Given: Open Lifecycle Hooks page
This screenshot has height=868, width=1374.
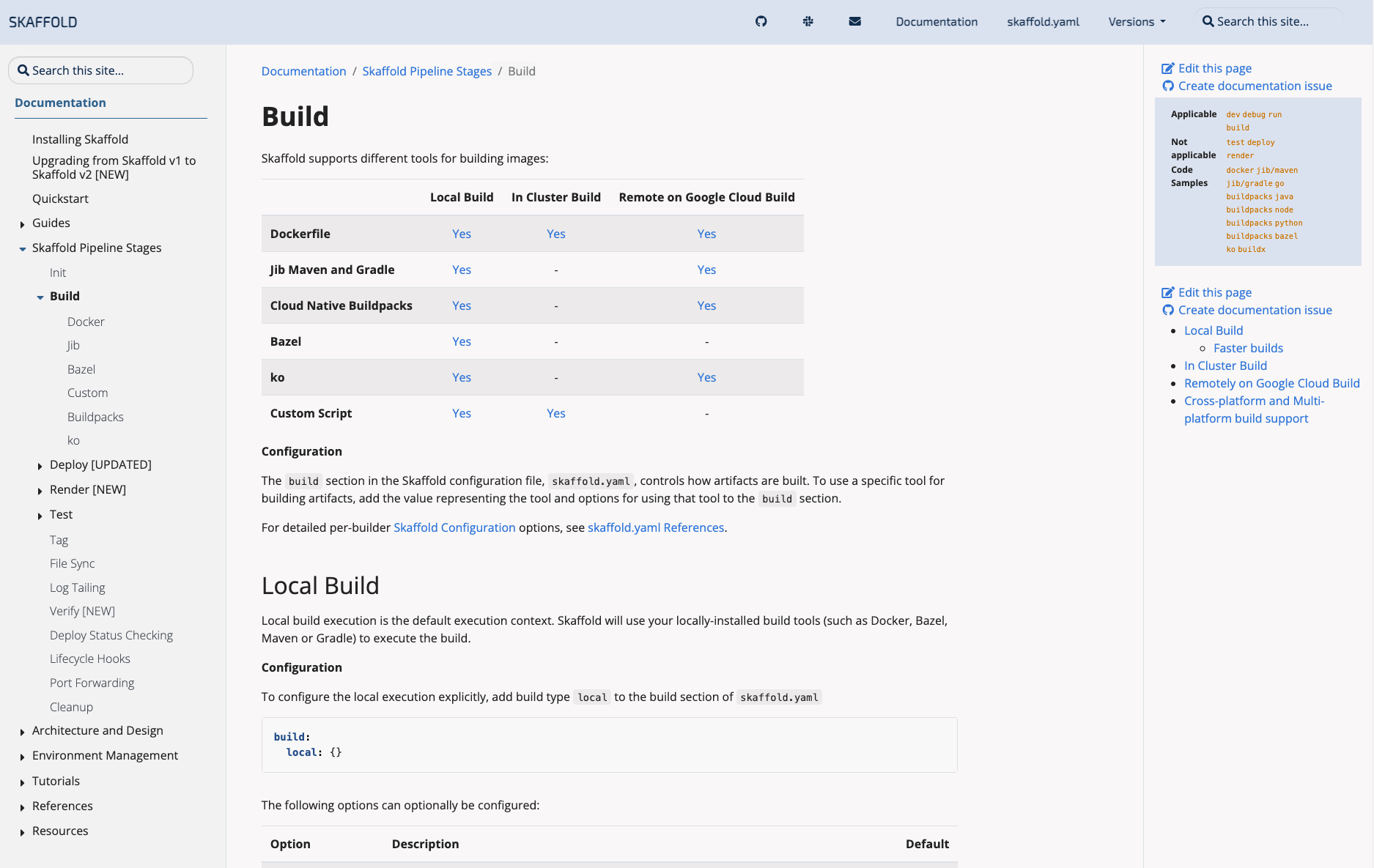Looking at the screenshot, I should [x=89, y=659].
